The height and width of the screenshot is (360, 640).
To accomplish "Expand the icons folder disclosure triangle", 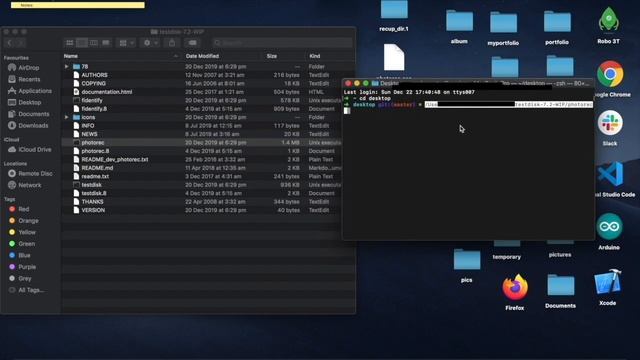I will click(67, 117).
